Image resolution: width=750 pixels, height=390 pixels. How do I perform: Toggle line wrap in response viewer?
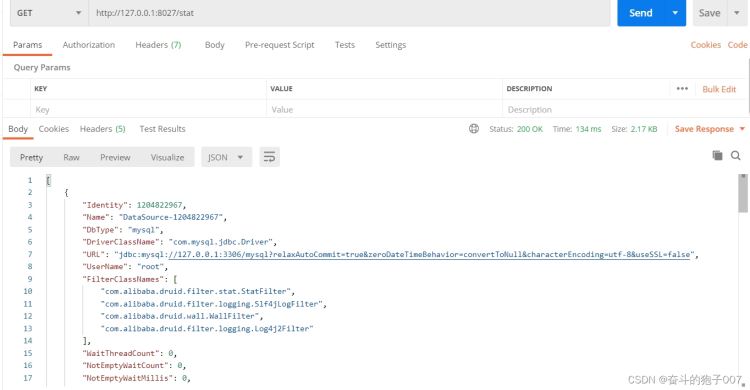pyautogui.click(x=269, y=157)
